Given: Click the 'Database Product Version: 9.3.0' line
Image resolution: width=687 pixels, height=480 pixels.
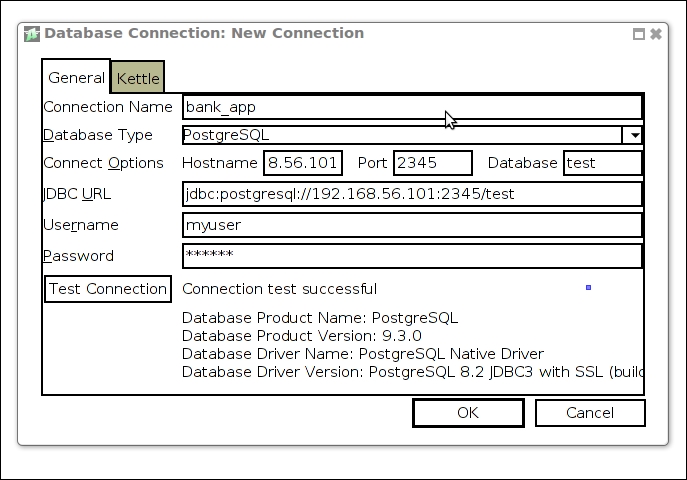Looking at the screenshot, I should 301,336.
